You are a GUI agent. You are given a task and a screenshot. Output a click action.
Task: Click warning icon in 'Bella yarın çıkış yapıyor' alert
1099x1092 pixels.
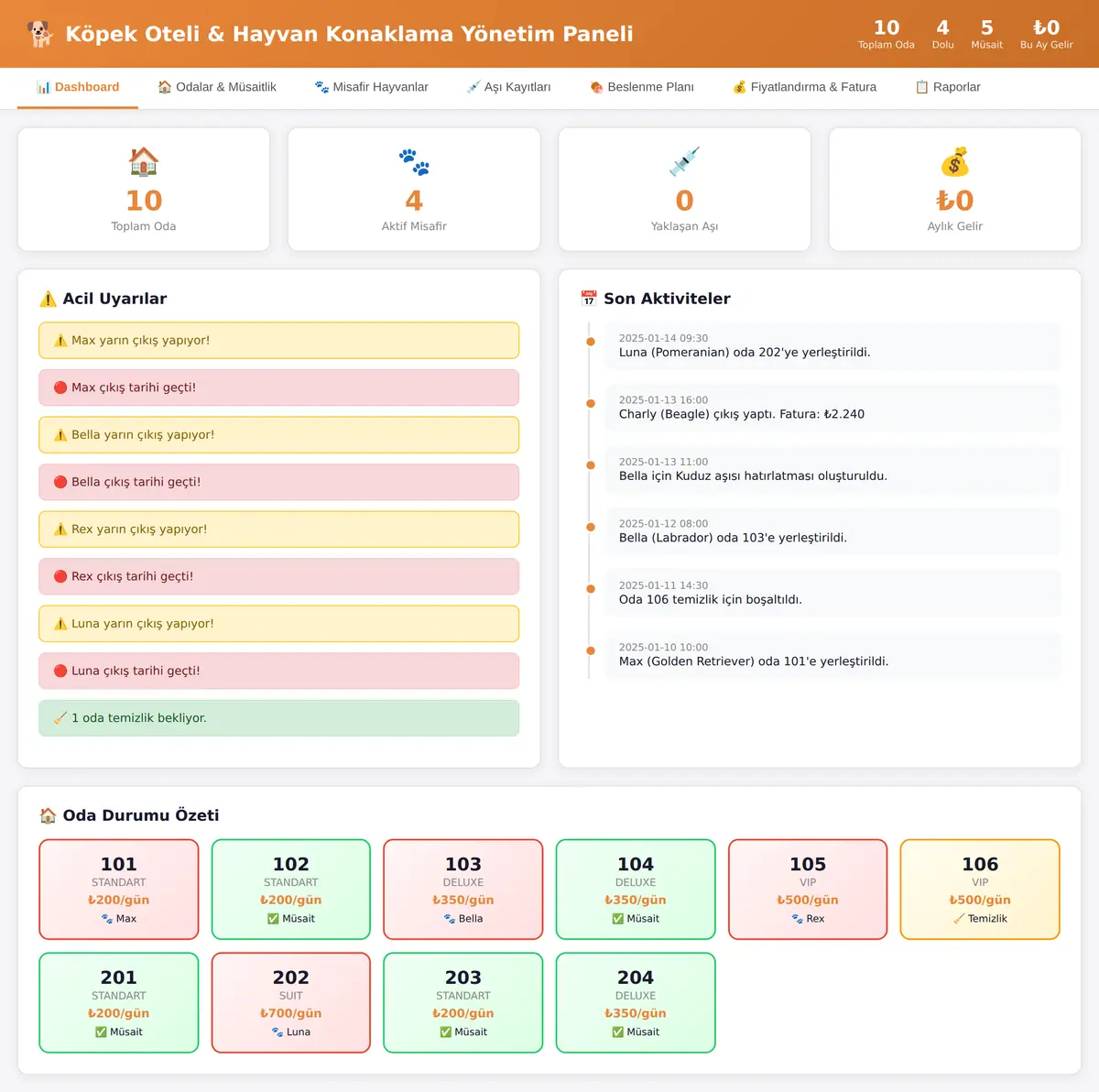[60, 435]
